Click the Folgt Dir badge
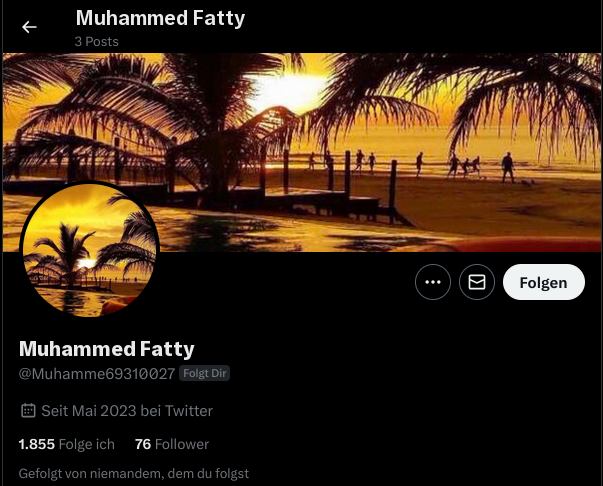This screenshot has height=486, width=603. coord(205,373)
